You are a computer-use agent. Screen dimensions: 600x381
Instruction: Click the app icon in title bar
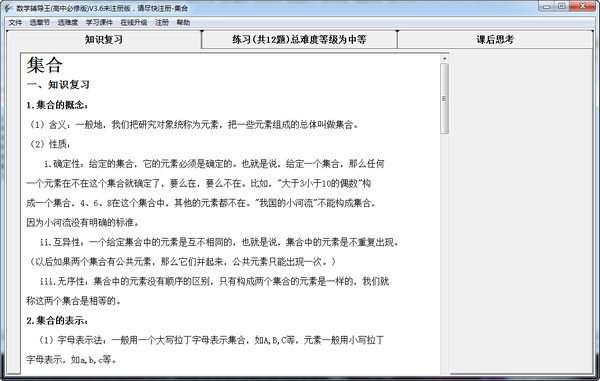pos(8,8)
